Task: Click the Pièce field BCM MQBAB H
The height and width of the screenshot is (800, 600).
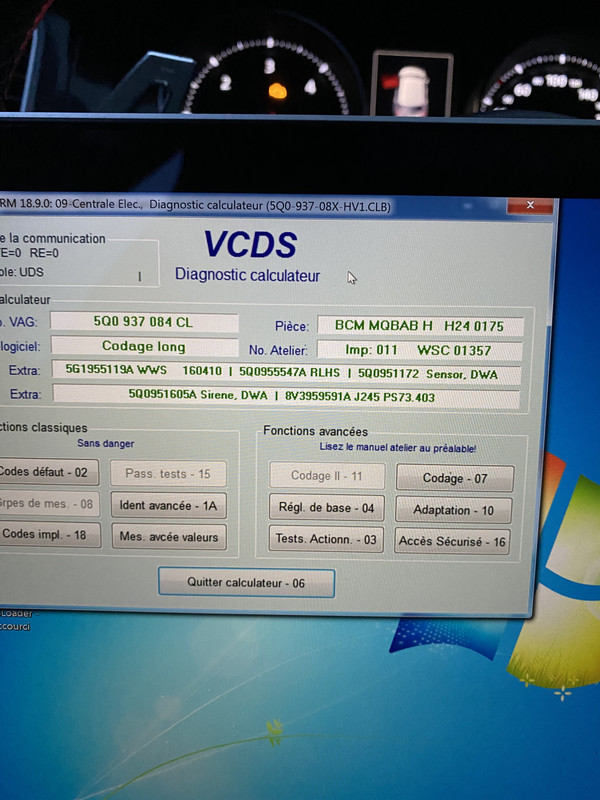Action: 420,326
